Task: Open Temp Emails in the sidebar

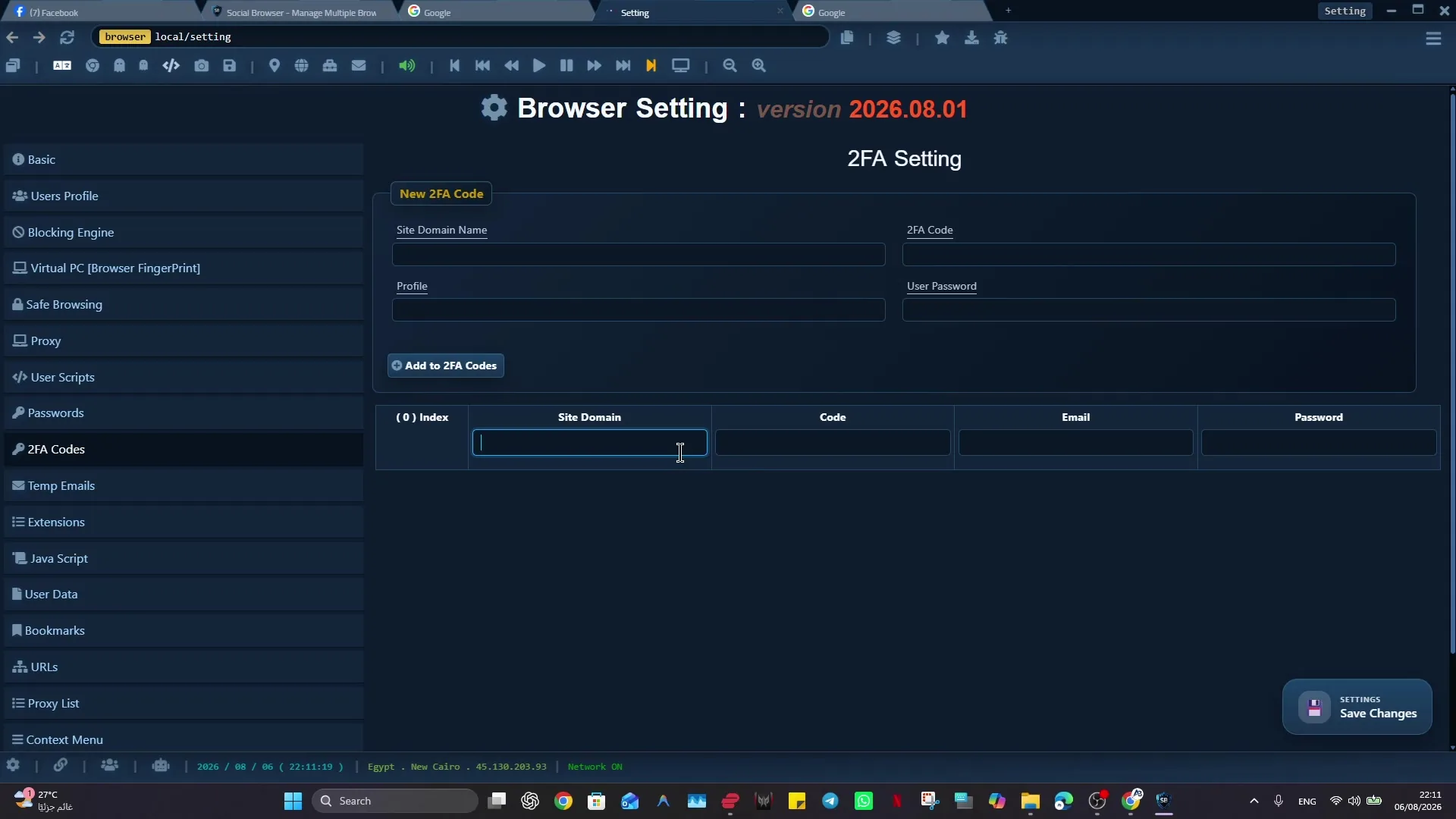Action: [184, 486]
